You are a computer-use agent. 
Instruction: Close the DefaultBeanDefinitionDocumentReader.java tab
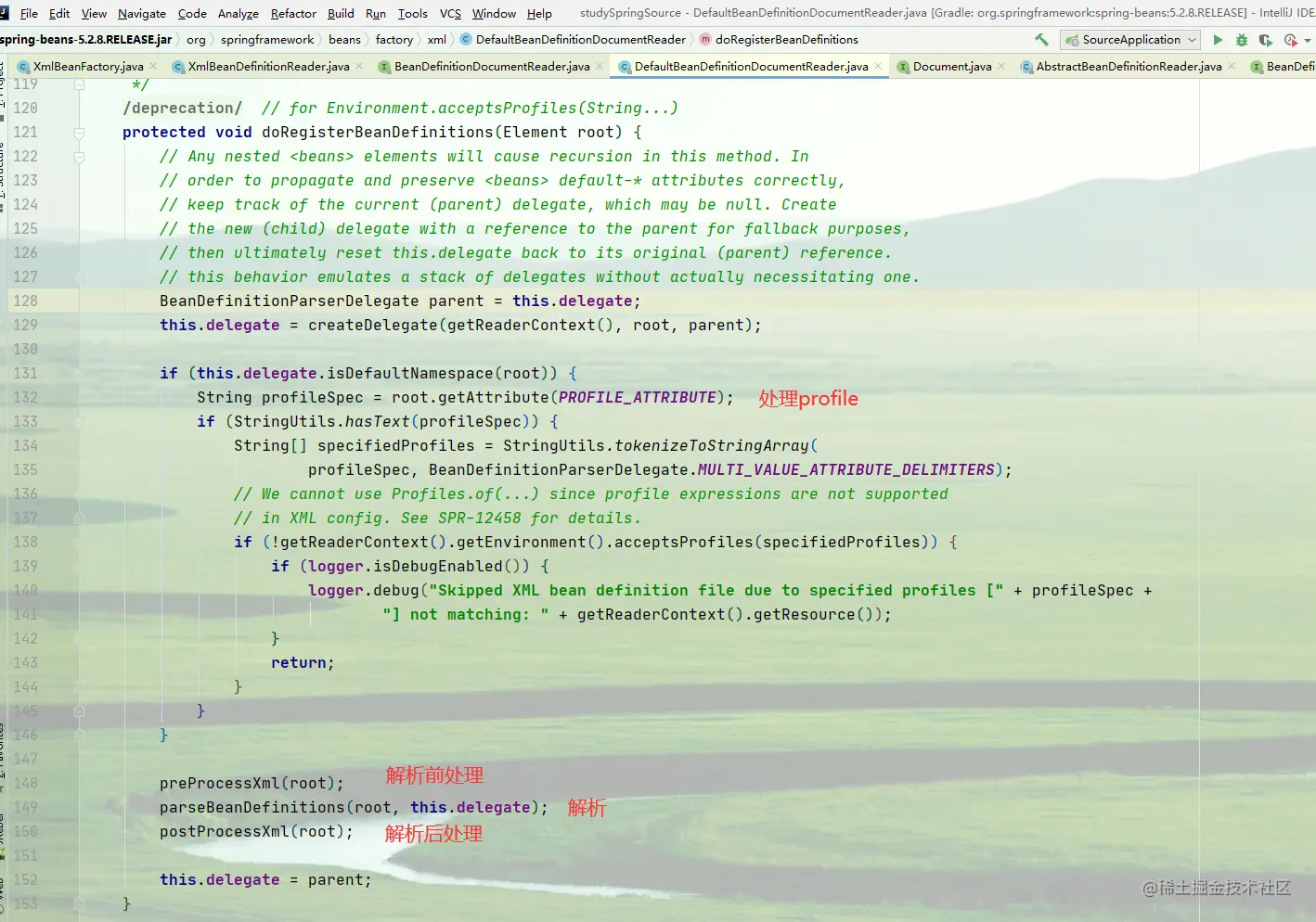878,67
